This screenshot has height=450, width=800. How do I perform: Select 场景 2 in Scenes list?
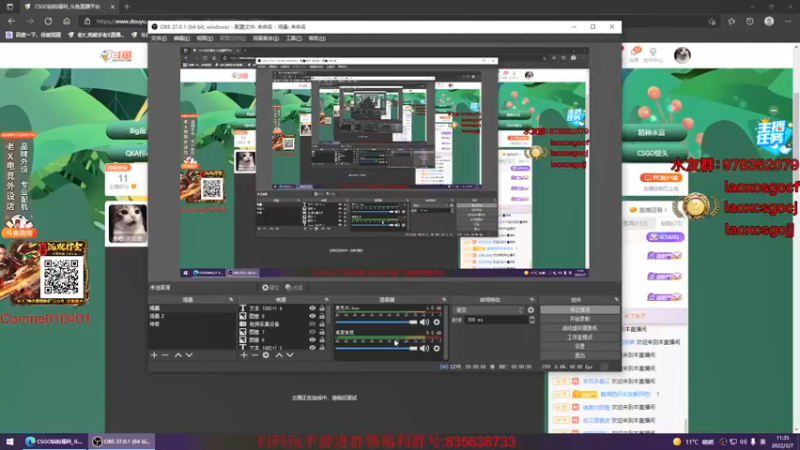pyautogui.click(x=191, y=316)
